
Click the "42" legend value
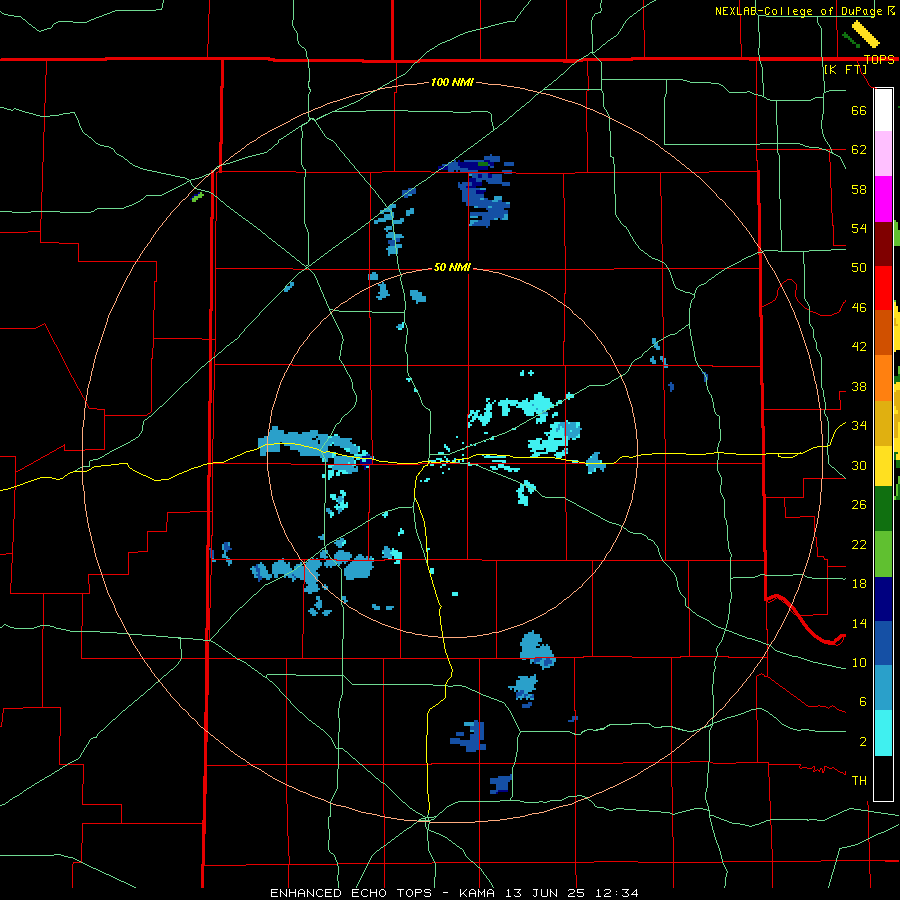859,346
